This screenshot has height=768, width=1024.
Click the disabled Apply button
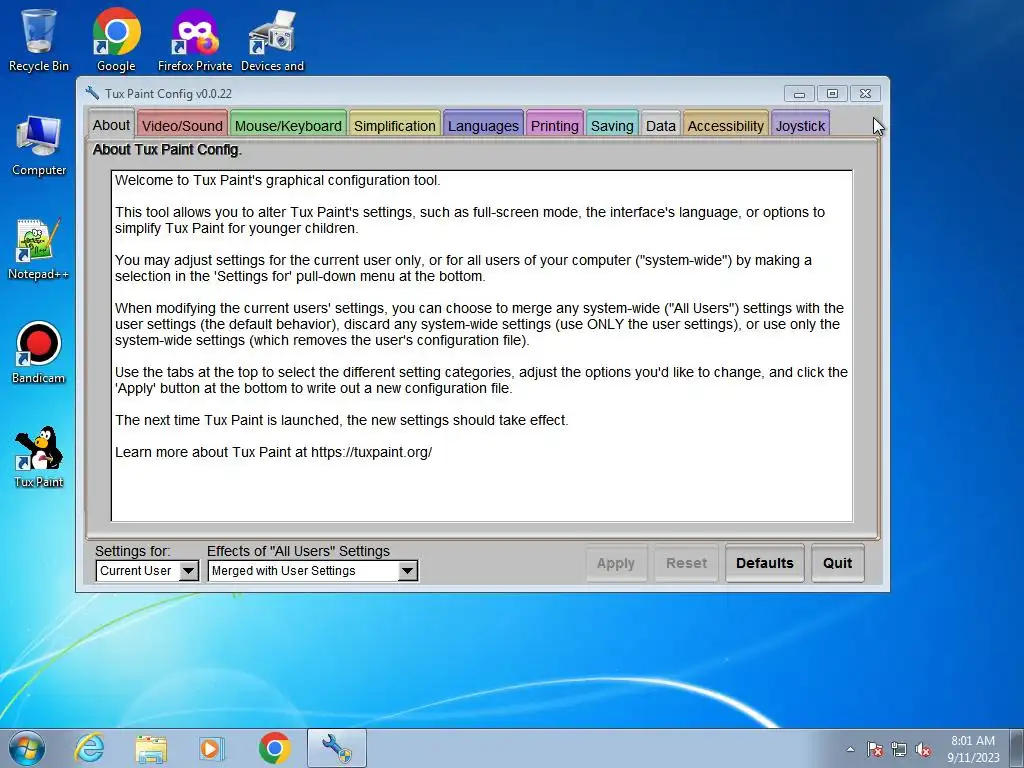point(616,563)
